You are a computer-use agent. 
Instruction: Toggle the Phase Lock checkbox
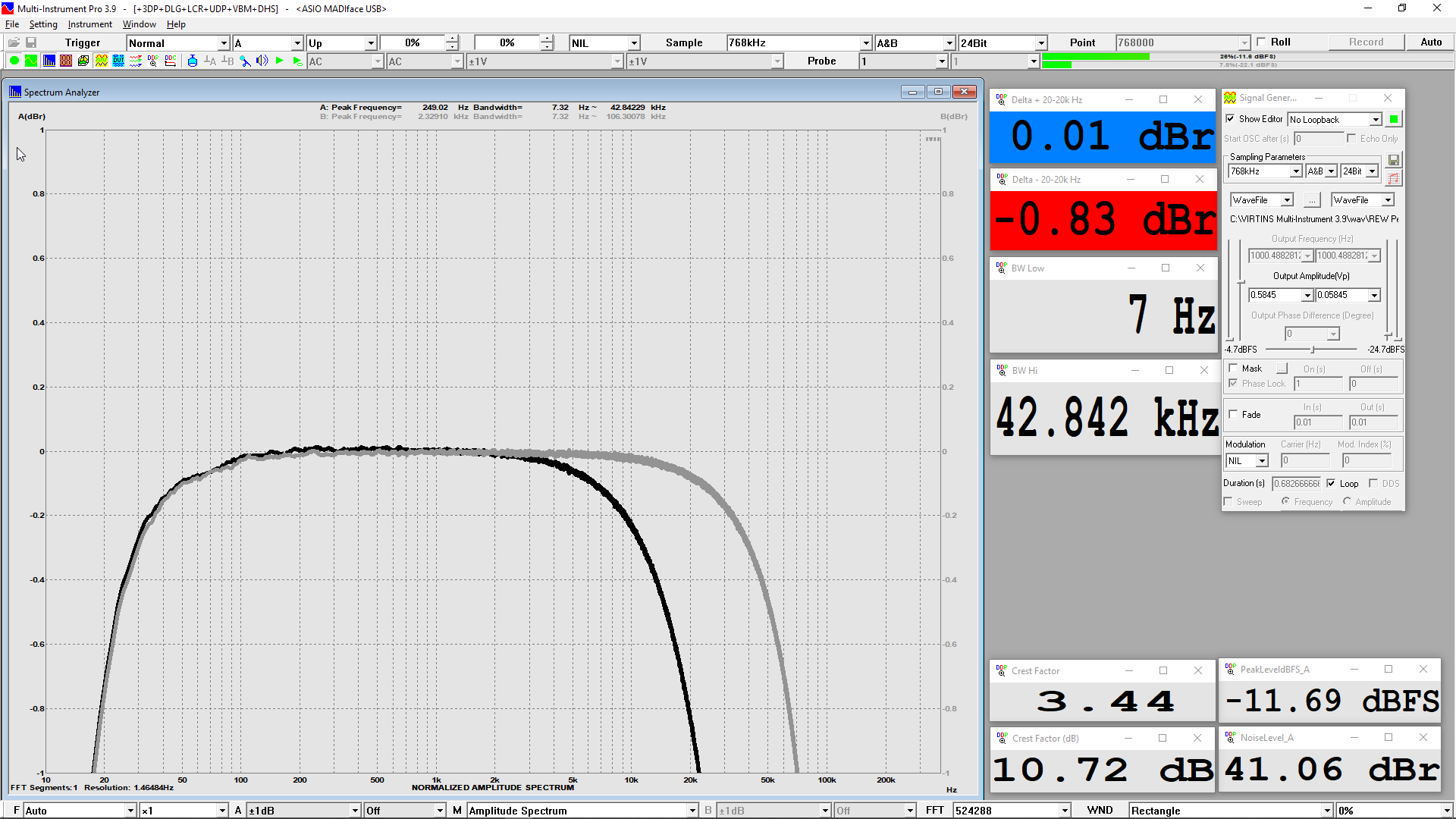pos(1233,384)
